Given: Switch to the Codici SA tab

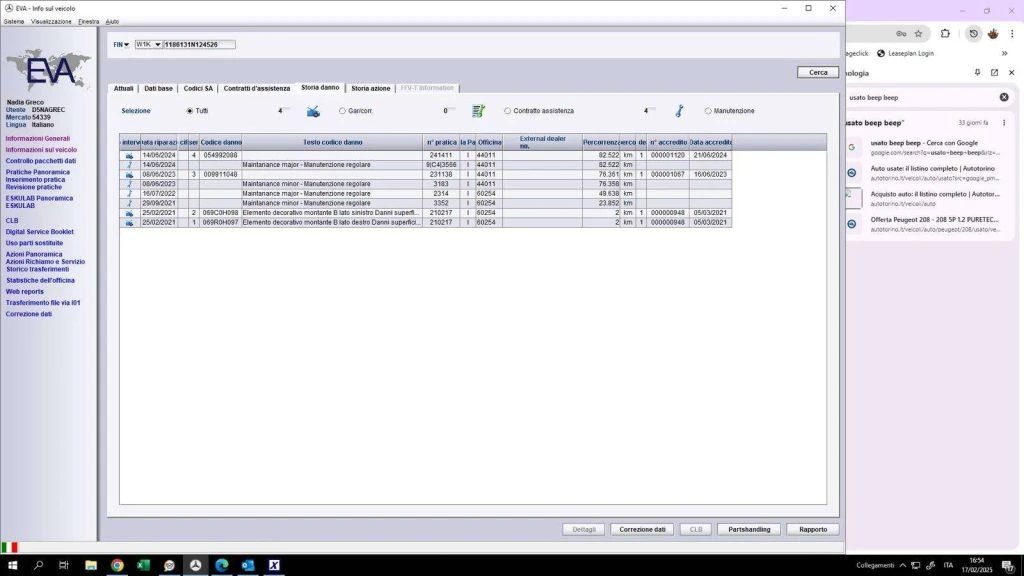Looking at the screenshot, I should coord(198,88).
